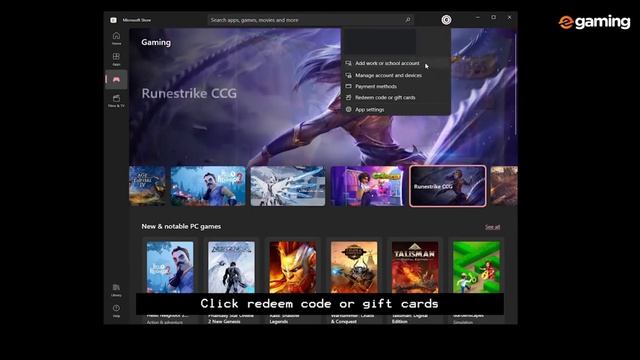
Task: Click the Manage account and devices icon
Action: [x=349, y=75]
